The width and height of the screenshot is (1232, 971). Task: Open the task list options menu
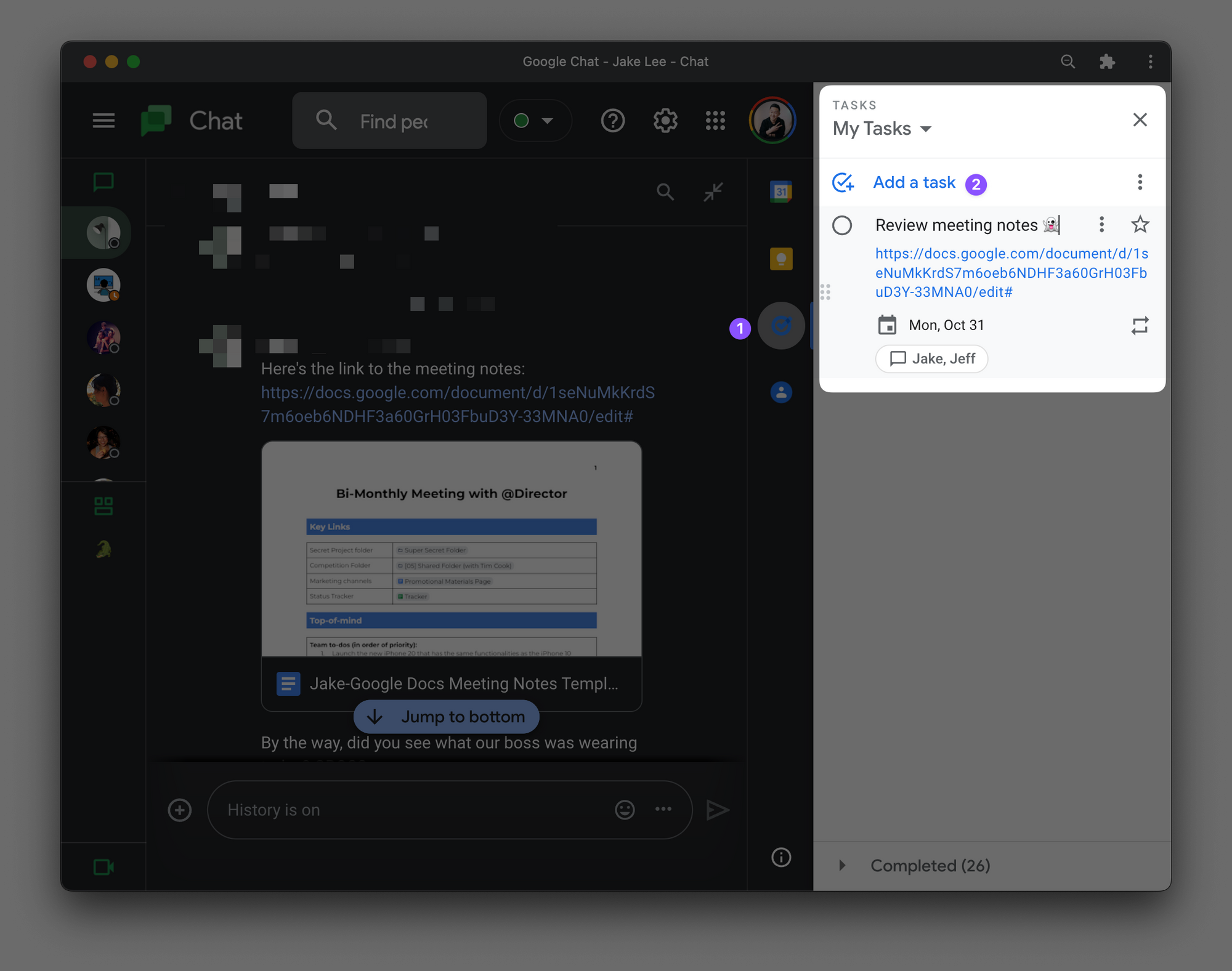point(1140,182)
